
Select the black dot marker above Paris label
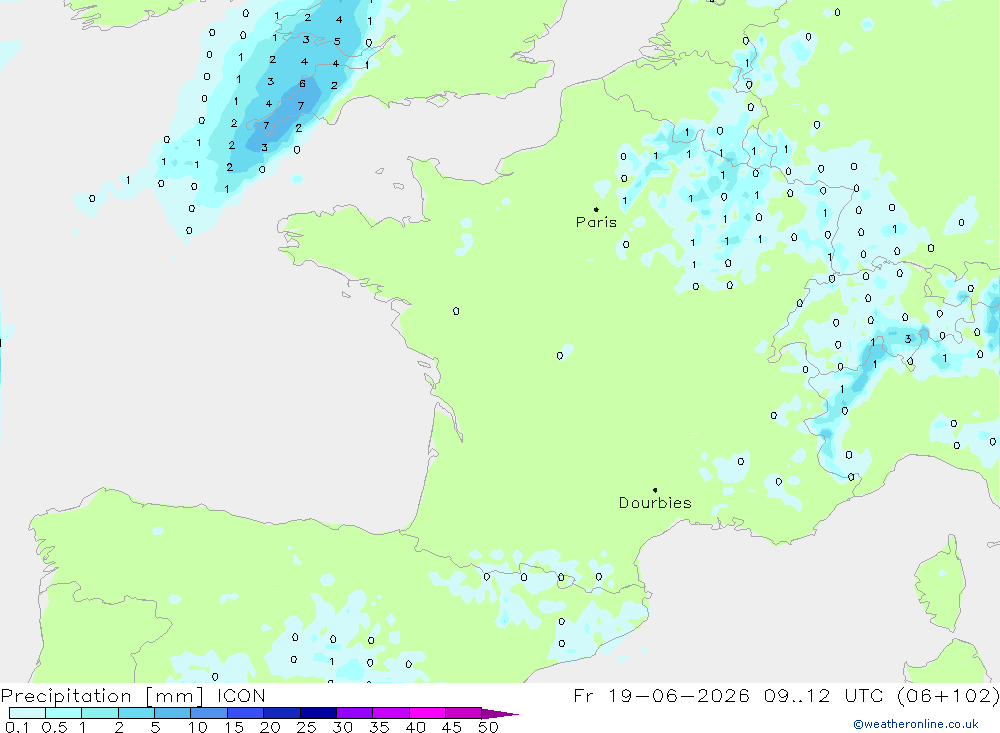[596, 209]
